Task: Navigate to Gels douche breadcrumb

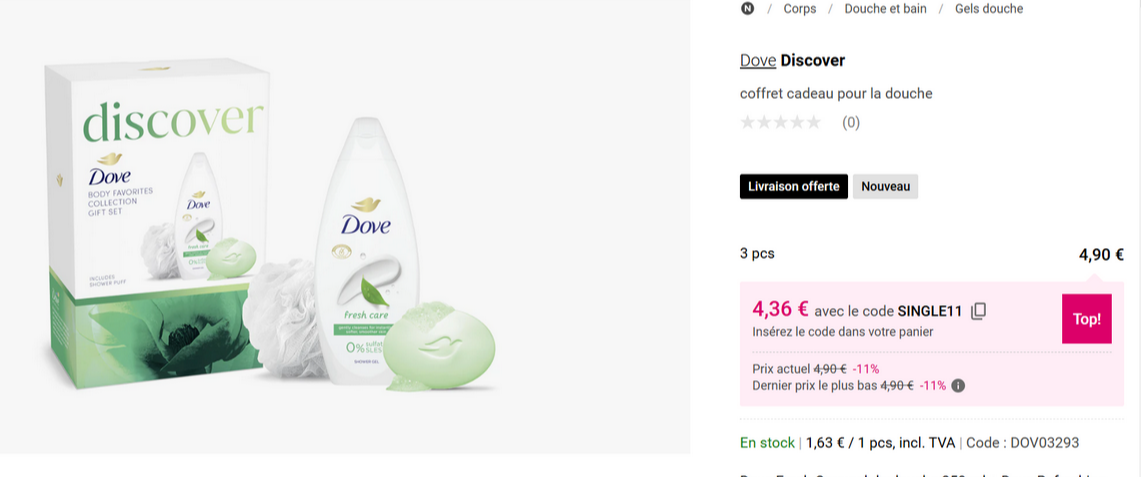Action: click(988, 9)
